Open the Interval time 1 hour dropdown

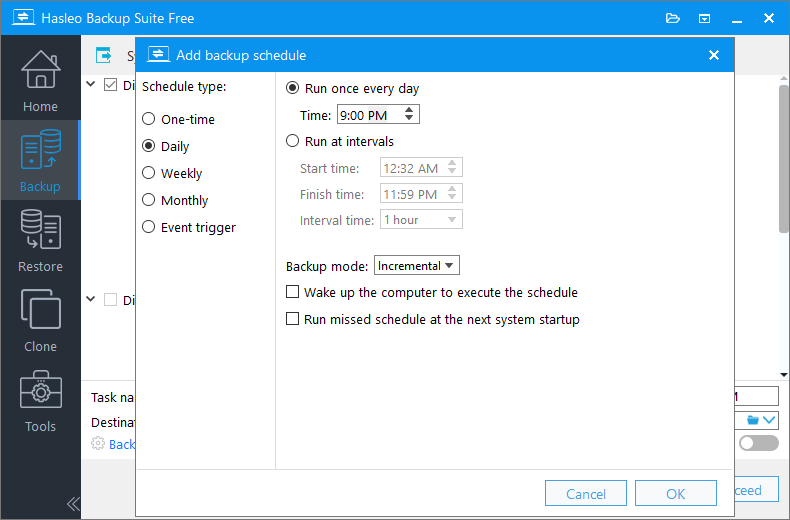point(421,220)
